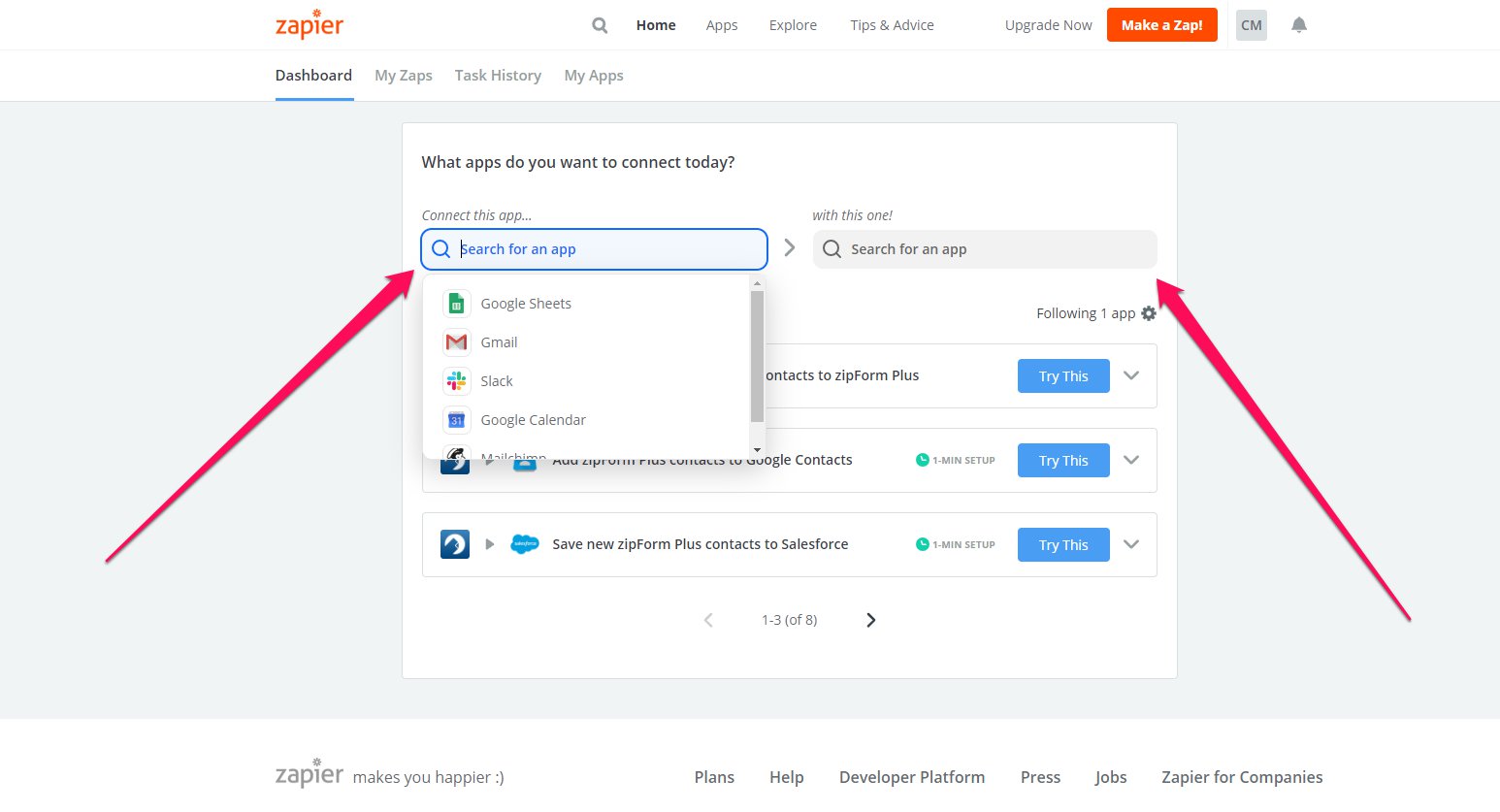Screen dimensions: 1500x812
Task: Click 'Save new zipForm Plus contacts to Salesforce' title
Action: point(701,544)
